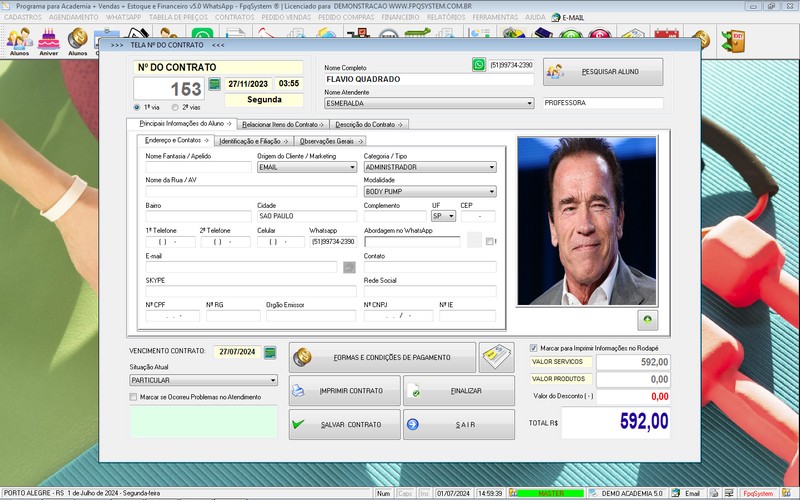Click the send email icon beside E-mail field
800x500 pixels.
coord(349,267)
